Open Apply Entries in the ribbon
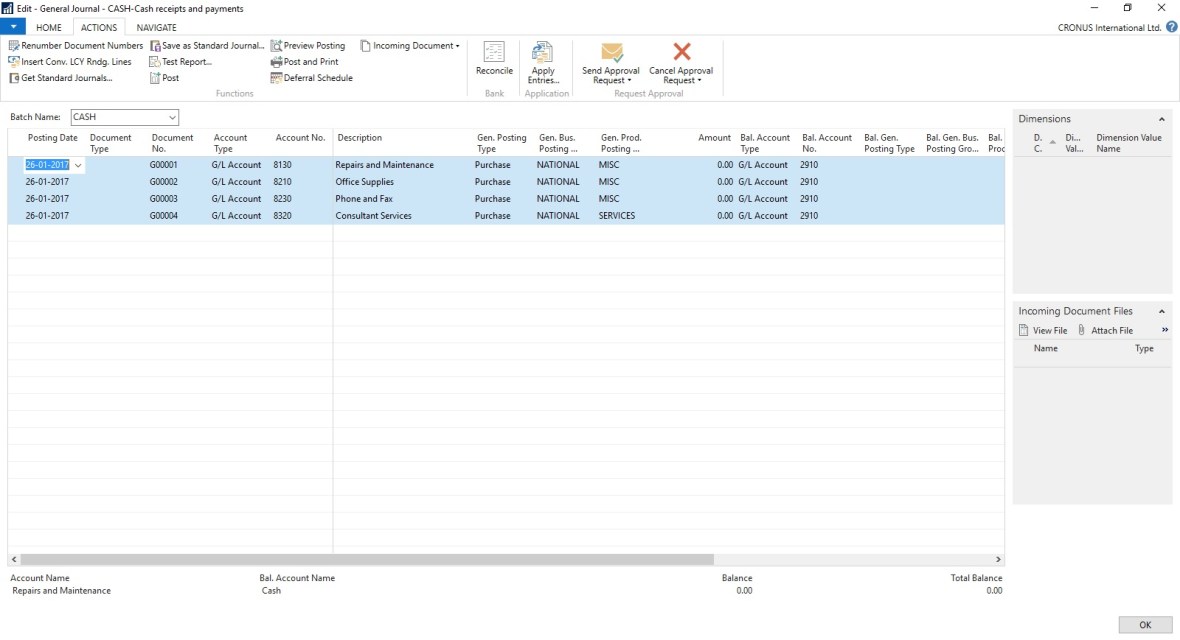The width and height of the screenshot is (1180, 640). 543,54
